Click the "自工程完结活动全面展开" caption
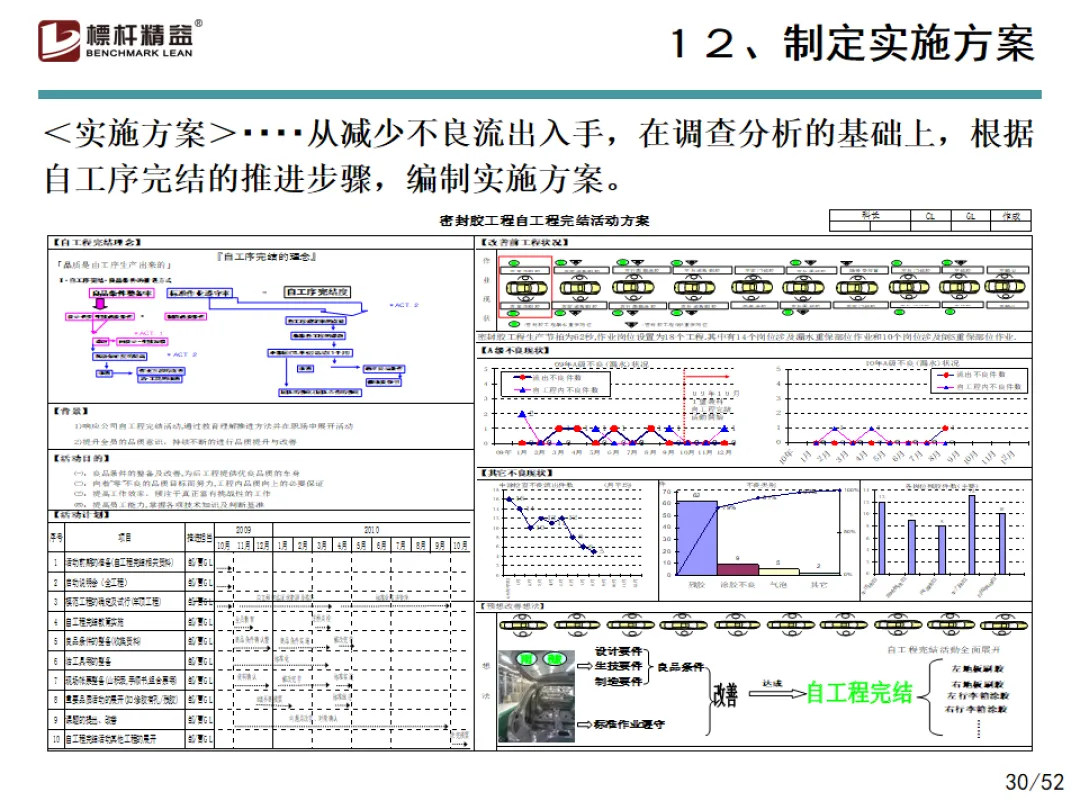The width and height of the screenshot is (1080, 810). 944,650
